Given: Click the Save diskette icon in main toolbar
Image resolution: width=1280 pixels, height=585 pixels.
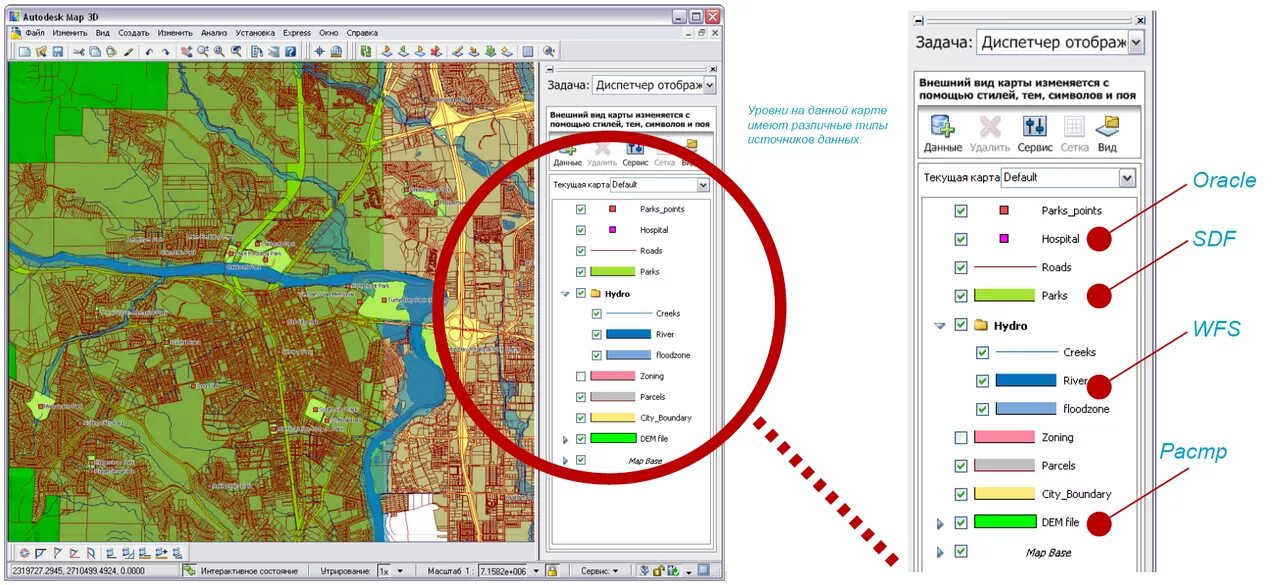Looking at the screenshot, I should click(58, 51).
